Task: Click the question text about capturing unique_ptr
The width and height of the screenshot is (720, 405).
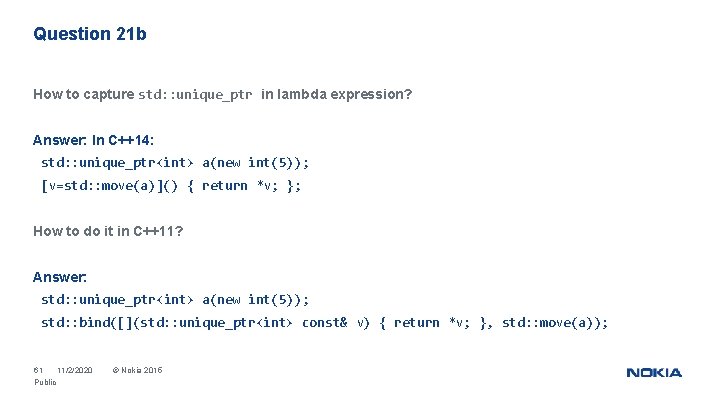Action: (x=222, y=95)
